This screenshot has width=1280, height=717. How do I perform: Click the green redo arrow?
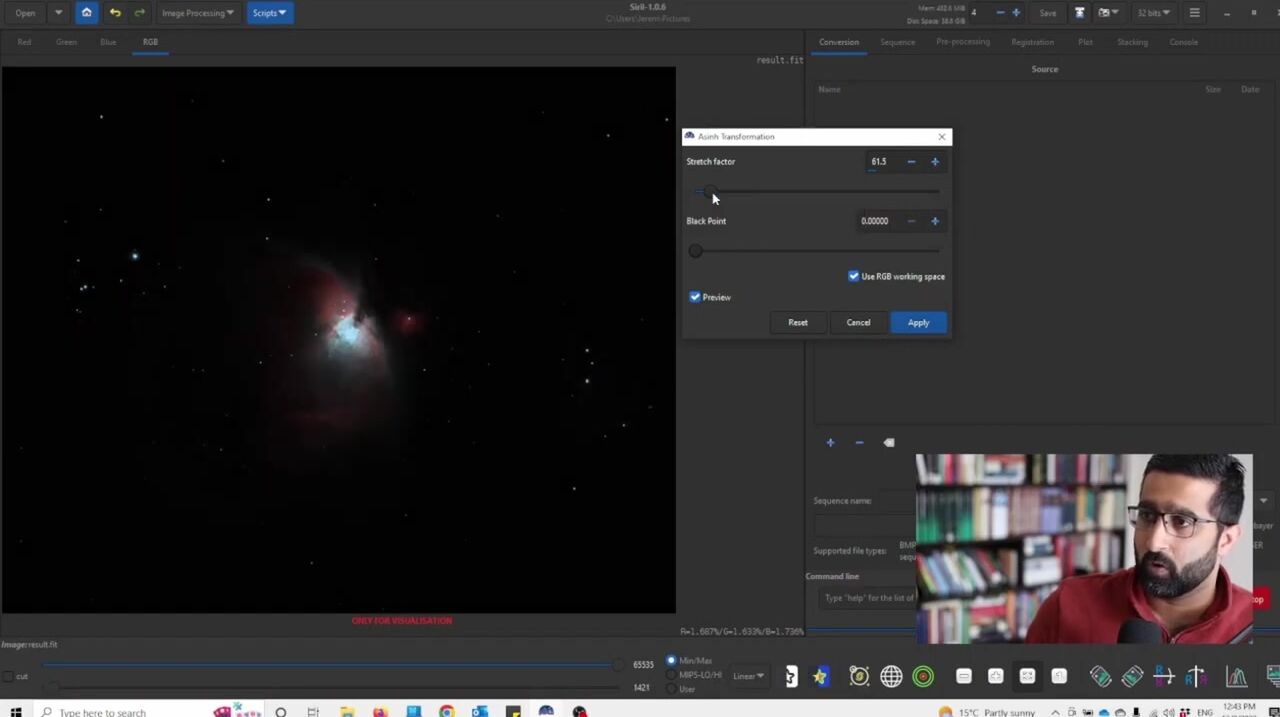[139, 13]
